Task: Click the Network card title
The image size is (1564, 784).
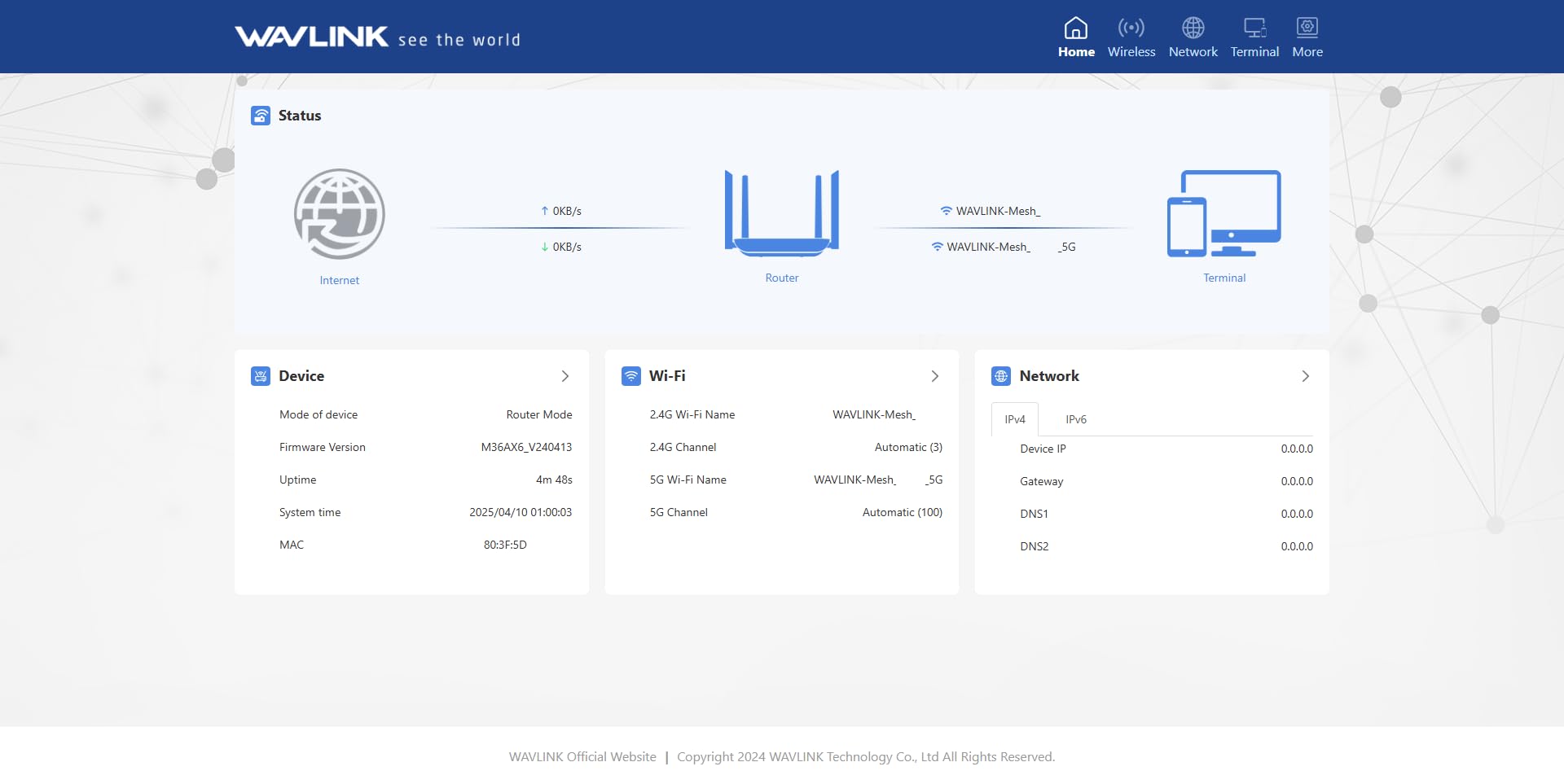Action: [x=1048, y=376]
